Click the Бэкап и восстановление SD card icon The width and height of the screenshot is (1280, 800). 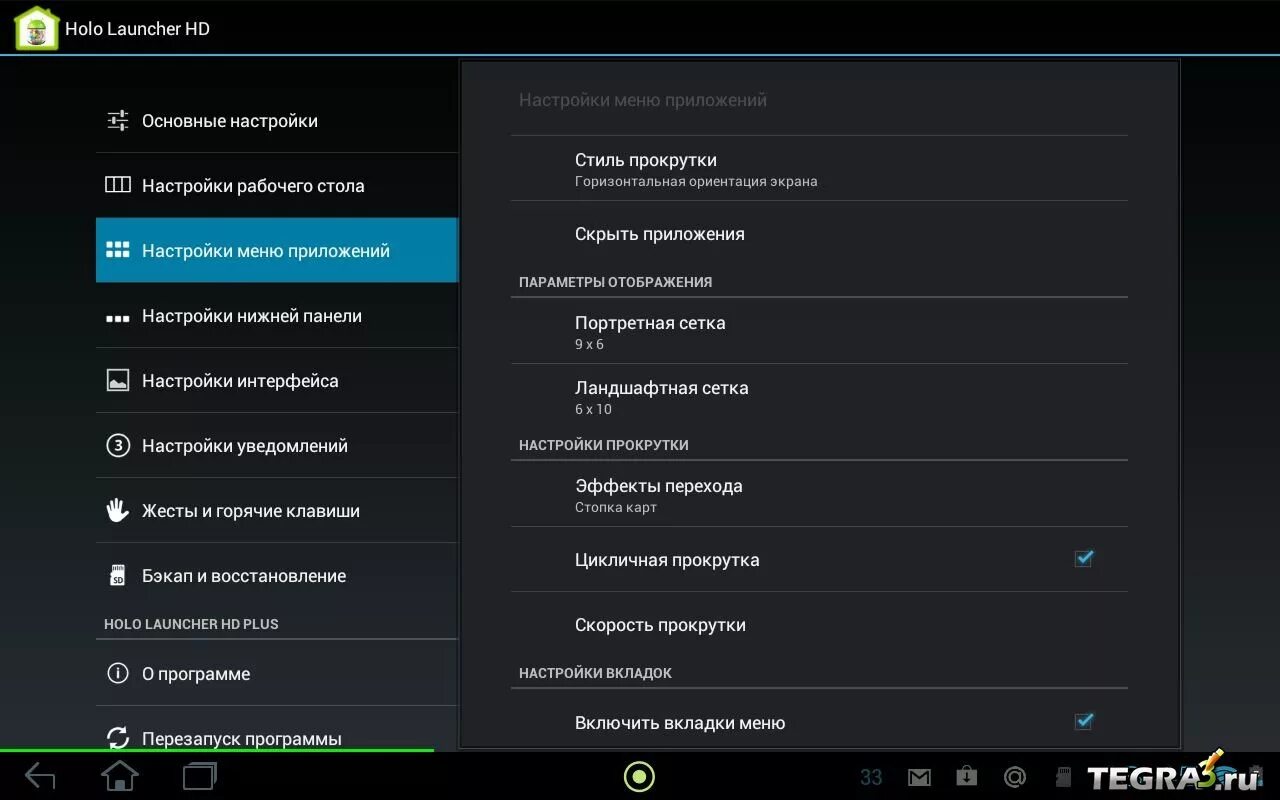[118, 576]
